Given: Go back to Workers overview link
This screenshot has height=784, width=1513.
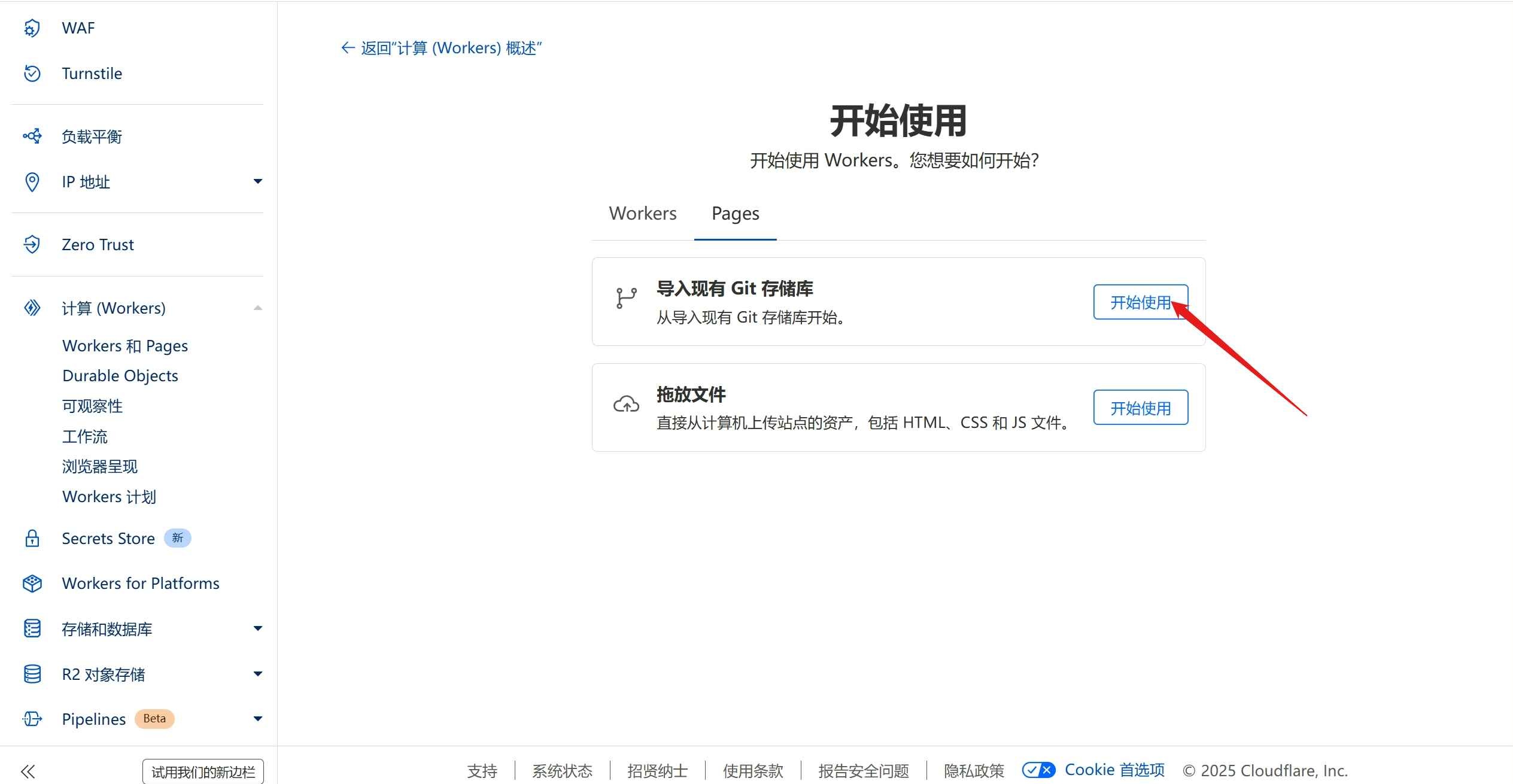Looking at the screenshot, I should pos(441,48).
